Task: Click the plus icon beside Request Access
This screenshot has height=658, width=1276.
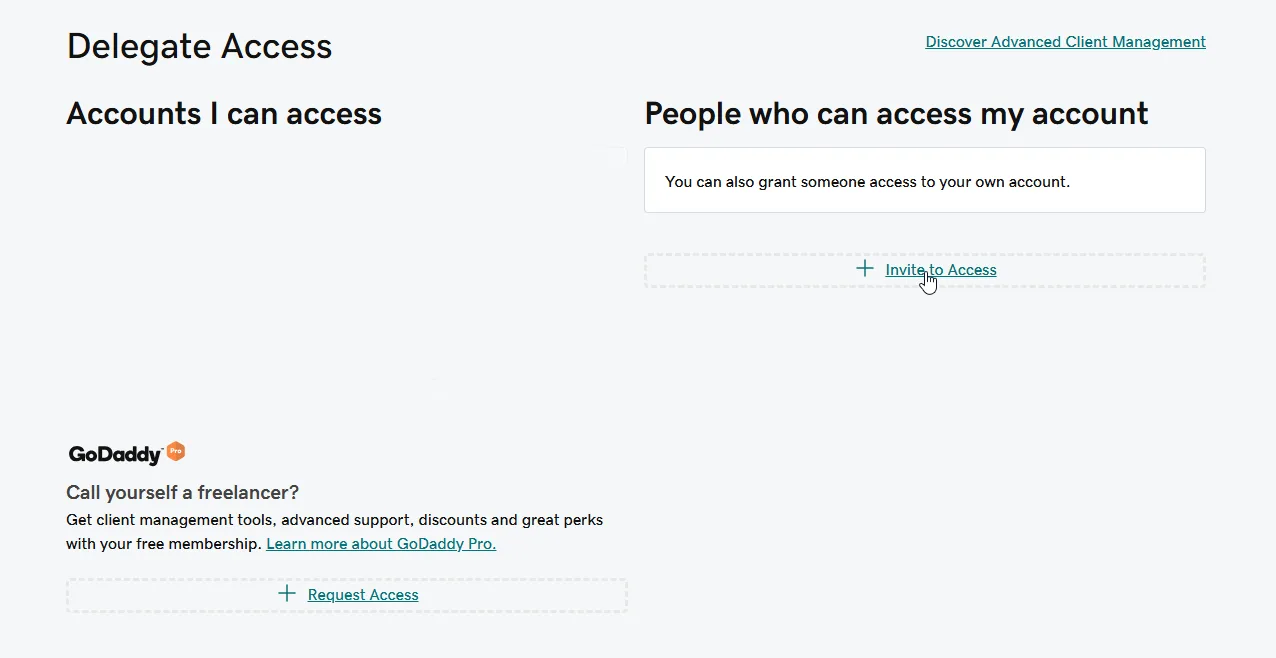Action: pyautogui.click(x=287, y=594)
